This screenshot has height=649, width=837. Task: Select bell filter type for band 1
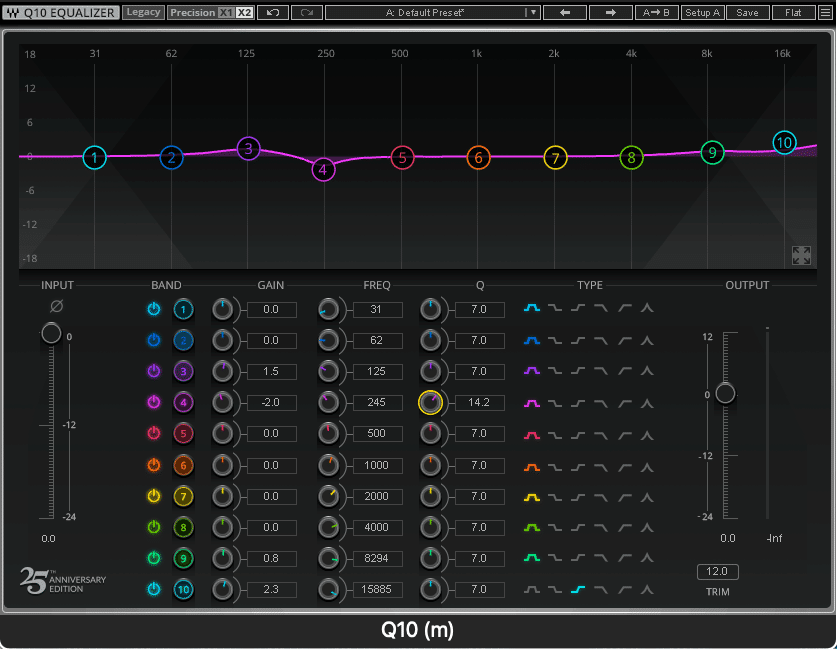tap(532, 308)
